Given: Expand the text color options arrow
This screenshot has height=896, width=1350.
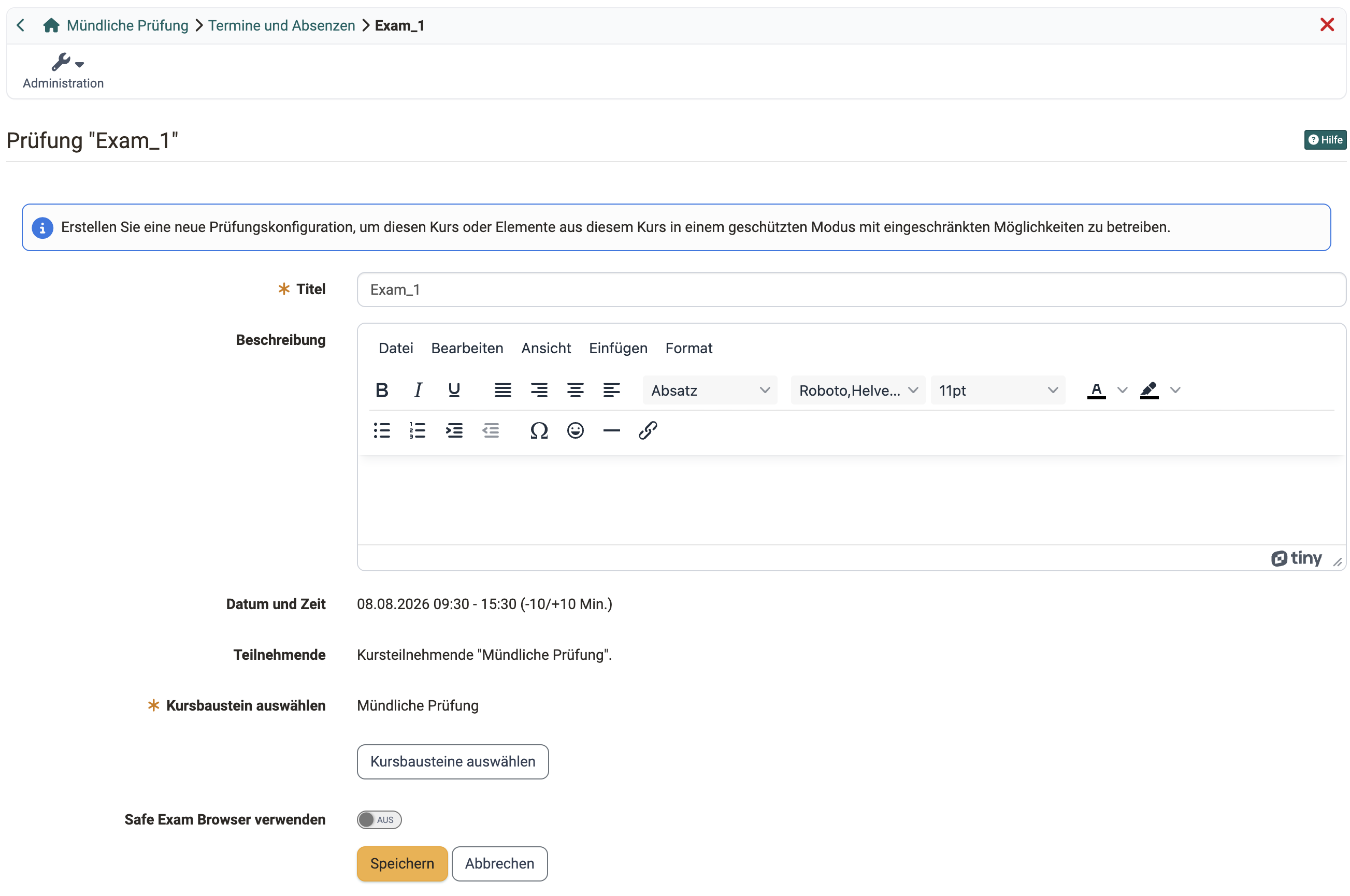Looking at the screenshot, I should [x=1122, y=389].
